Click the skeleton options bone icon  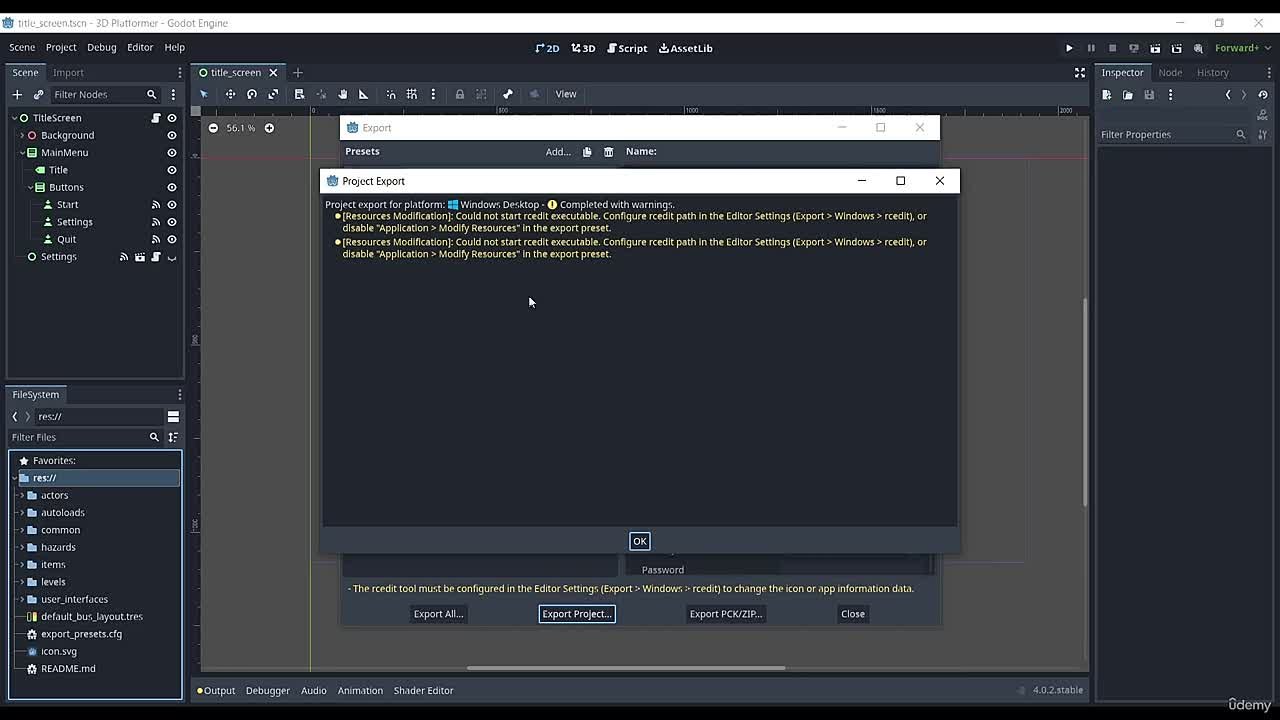[507, 94]
